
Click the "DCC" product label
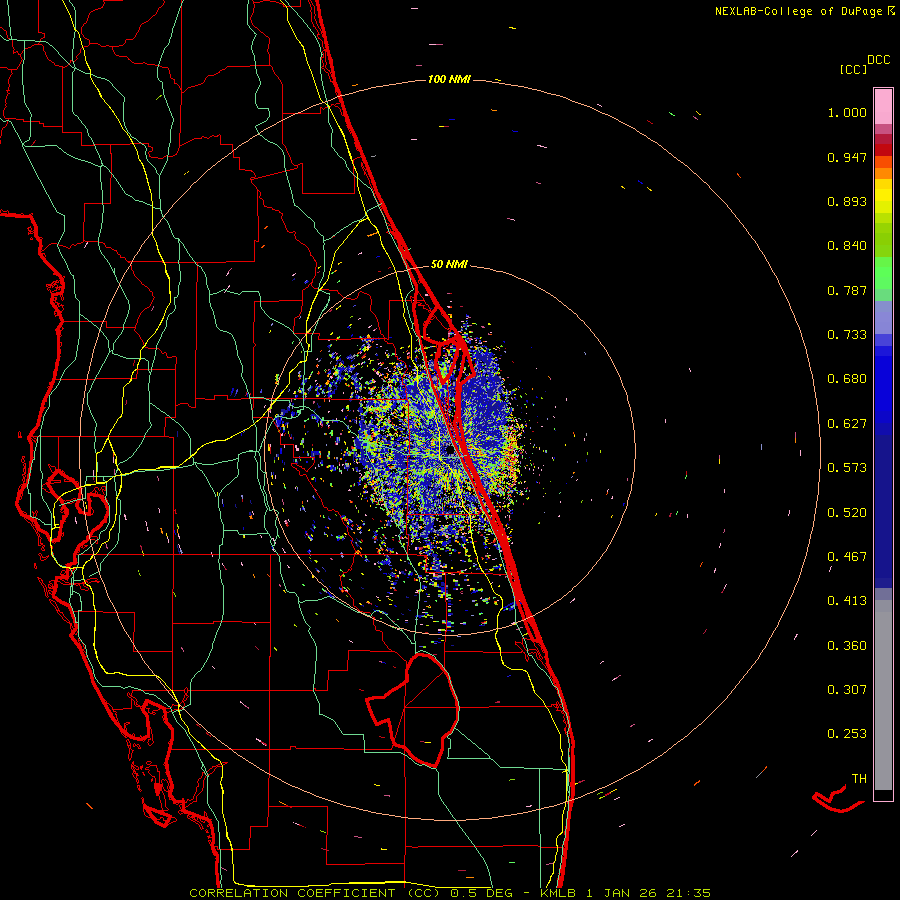[878, 60]
